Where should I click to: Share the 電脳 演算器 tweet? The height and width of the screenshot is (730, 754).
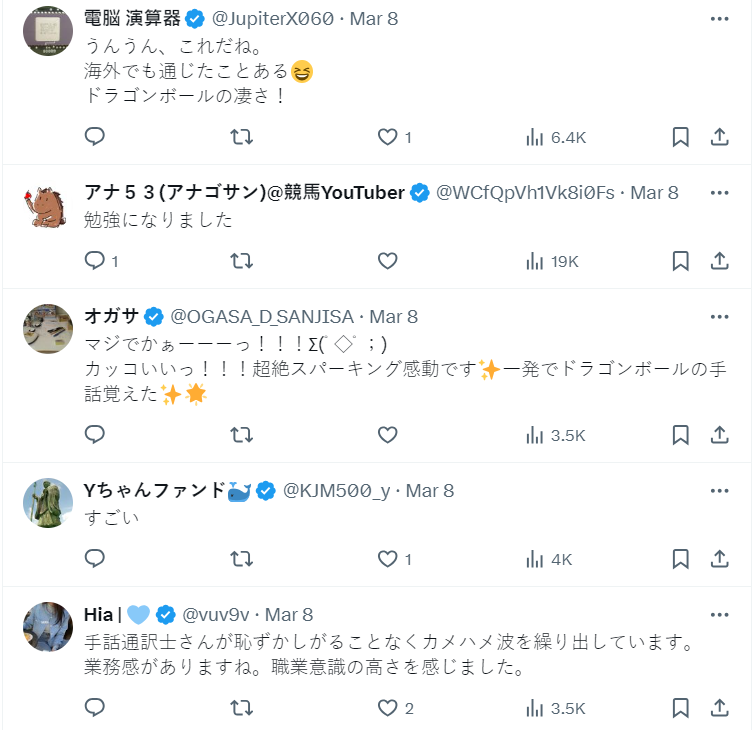(719, 137)
